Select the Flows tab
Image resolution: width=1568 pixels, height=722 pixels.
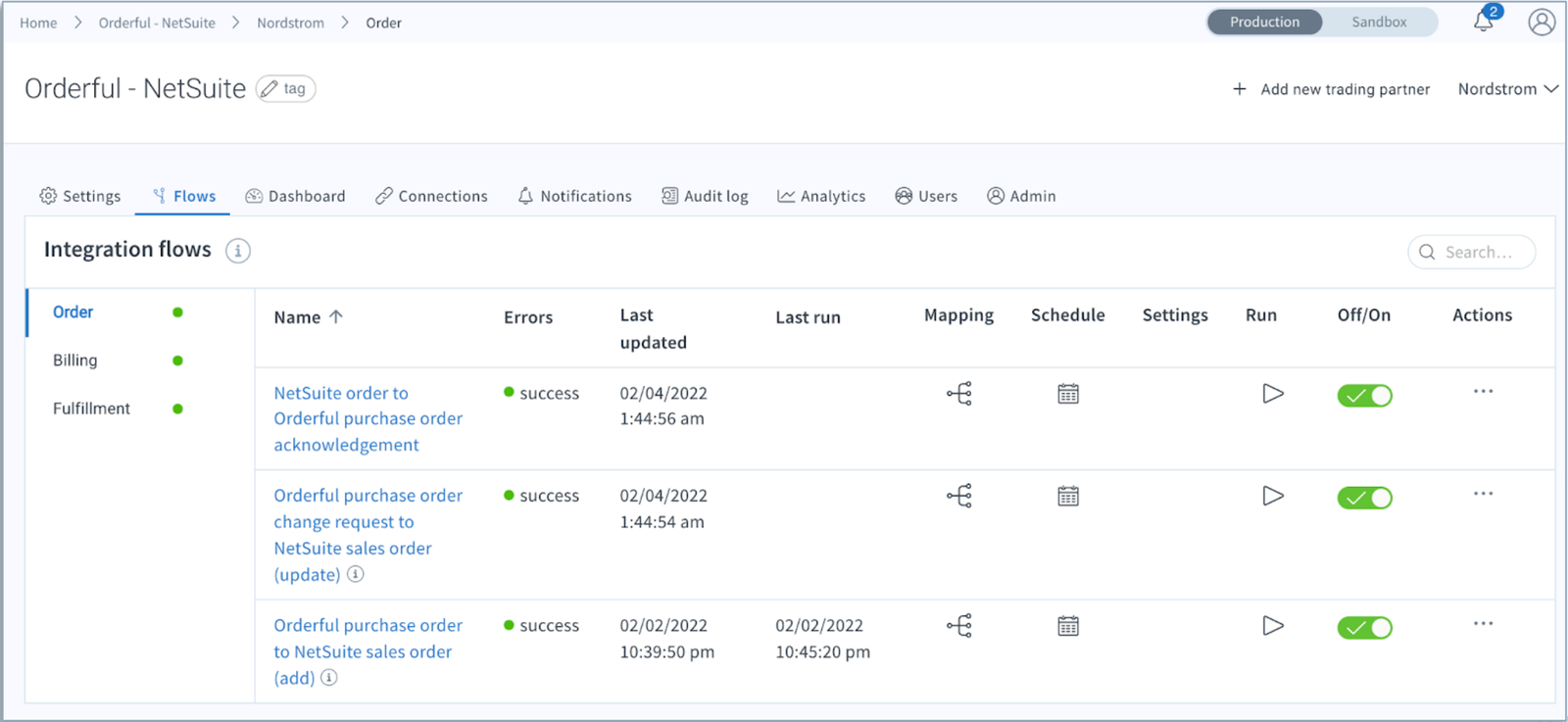coord(184,196)
